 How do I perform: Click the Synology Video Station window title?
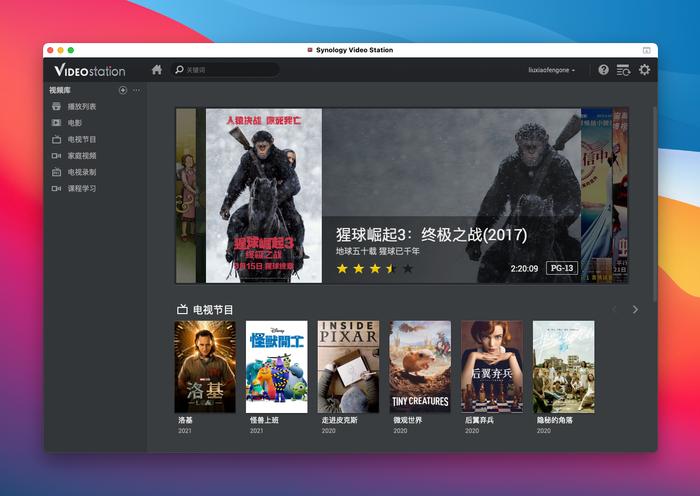[x=354, y=50]
